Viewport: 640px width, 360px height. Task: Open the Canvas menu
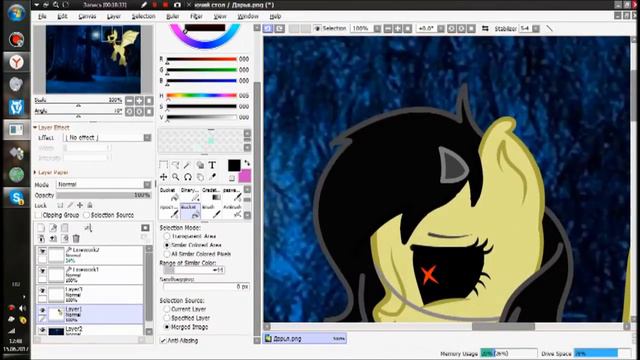click(87, 16)
